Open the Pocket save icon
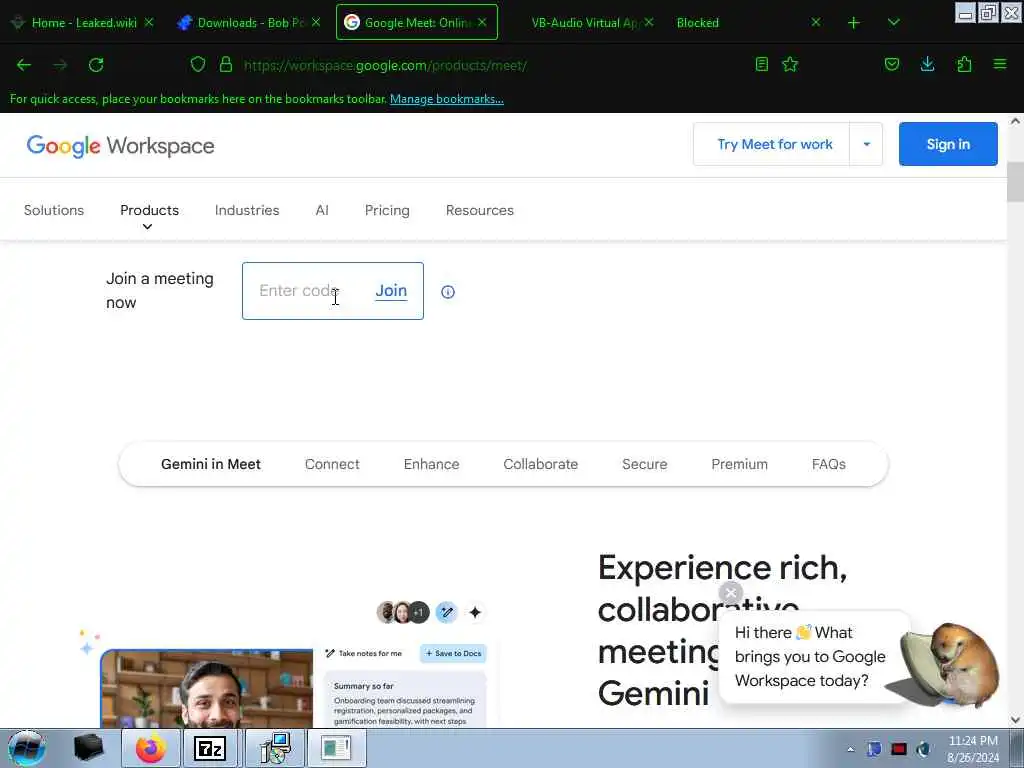This screenshot has height=768, width=1024. tap(891, 64)
